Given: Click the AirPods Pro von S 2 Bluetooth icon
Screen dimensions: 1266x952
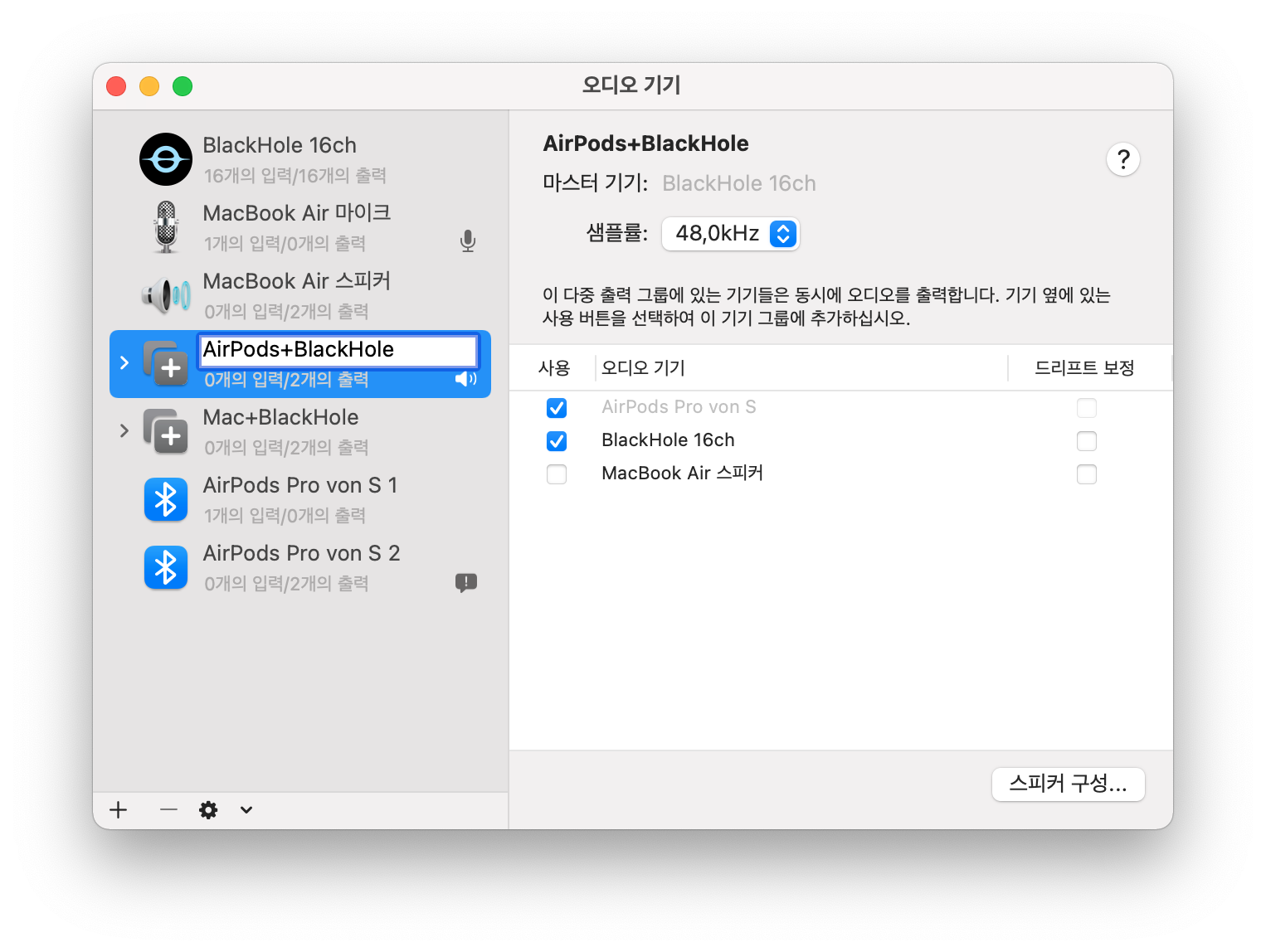Looking at the screenshot, I should pyautogui.click(x=166, y=567).
